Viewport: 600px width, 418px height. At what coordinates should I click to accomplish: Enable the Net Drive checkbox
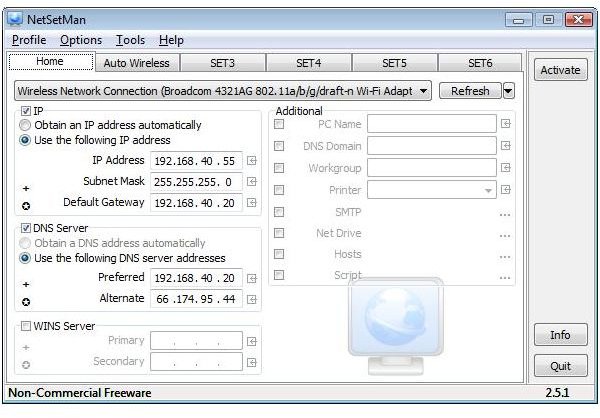pos(279,233)
